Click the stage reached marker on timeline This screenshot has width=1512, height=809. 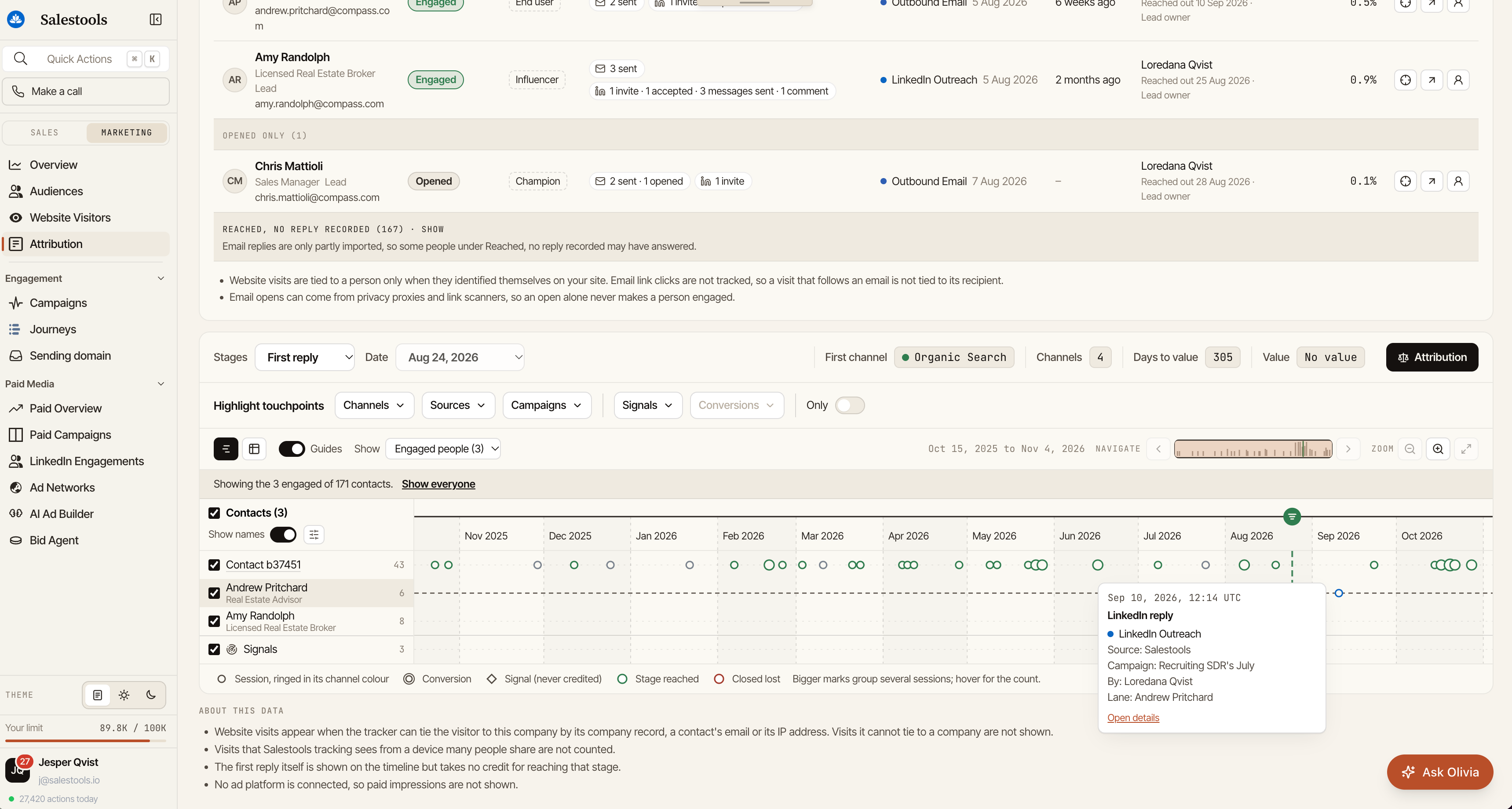[x=1292, y=517]
